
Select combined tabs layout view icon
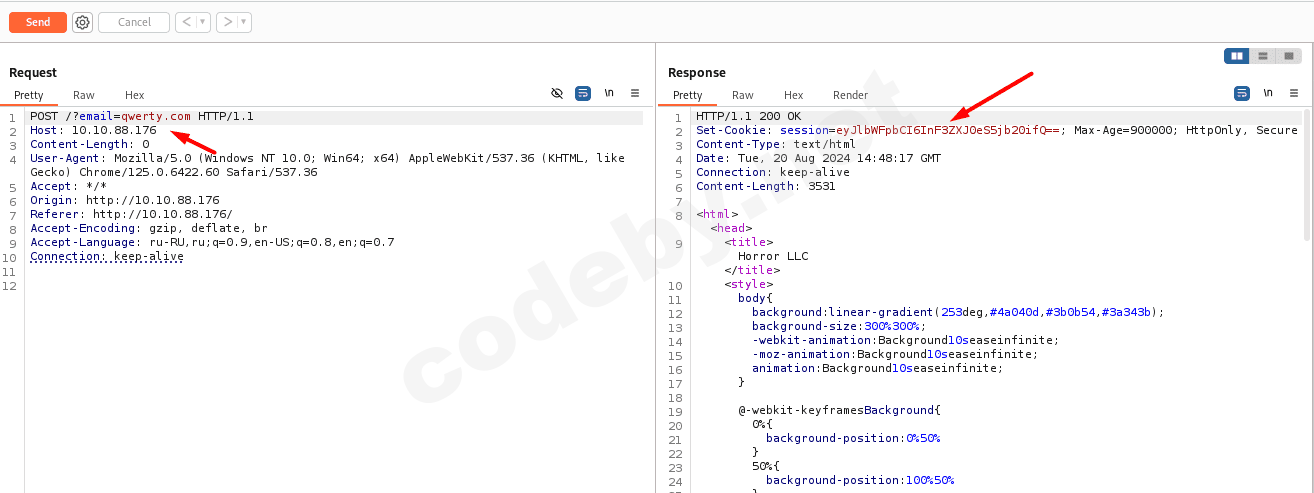[1290, 56]
